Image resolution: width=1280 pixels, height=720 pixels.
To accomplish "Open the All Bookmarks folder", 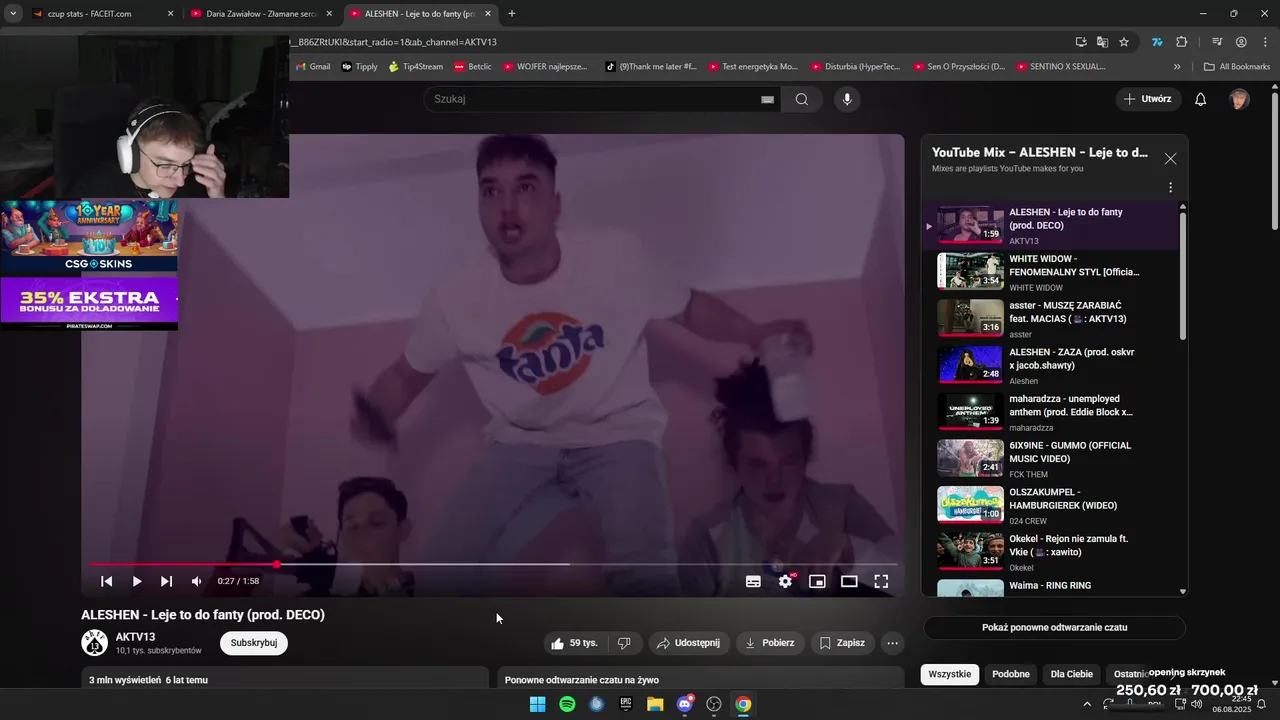I will coord(1237,67).
